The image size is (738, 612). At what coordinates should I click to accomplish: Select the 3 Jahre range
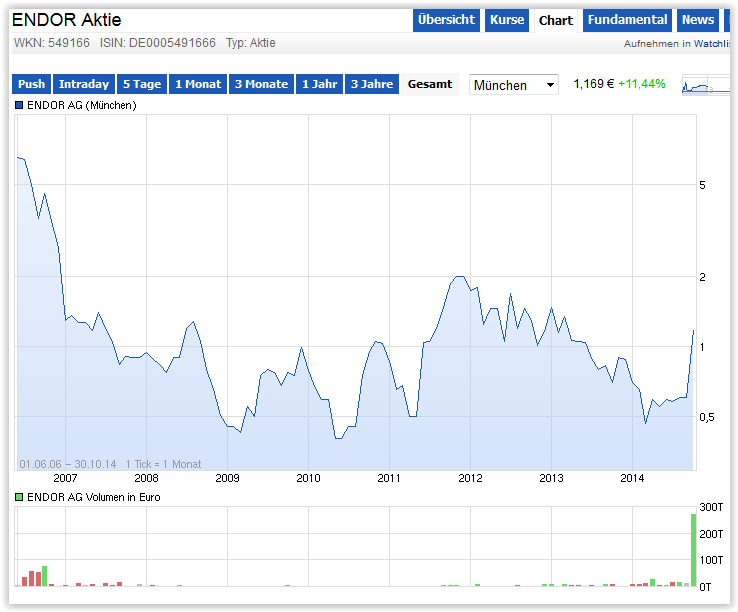click(x=372, y=84)
